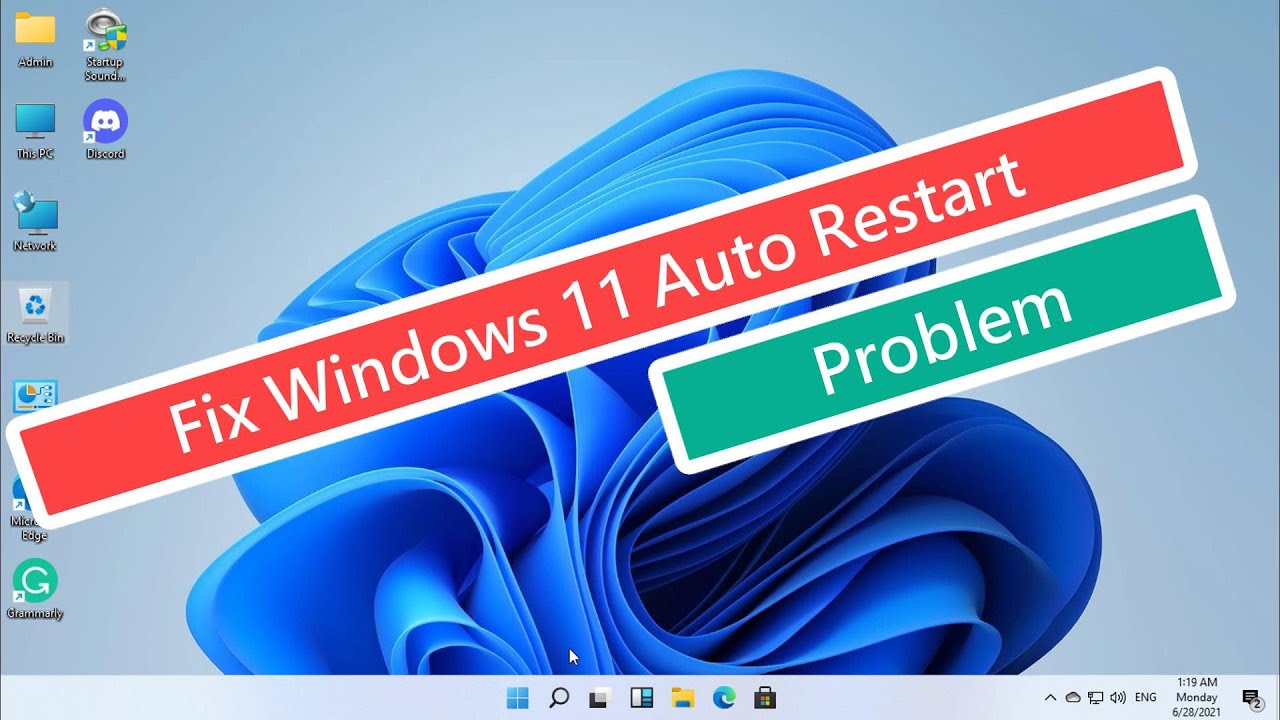Open taskbar Search
Screen dimensions: 1280x720
[559, 698]
